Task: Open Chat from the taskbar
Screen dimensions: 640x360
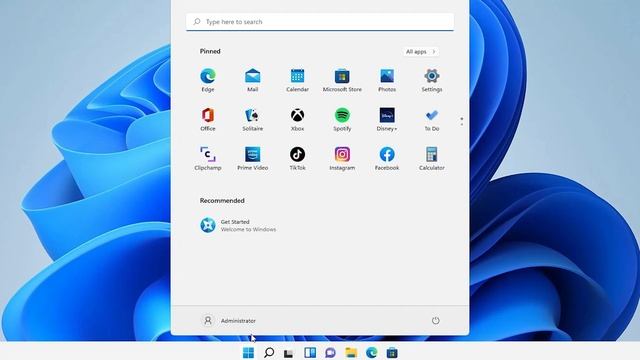Action: [x=330, y=353]
